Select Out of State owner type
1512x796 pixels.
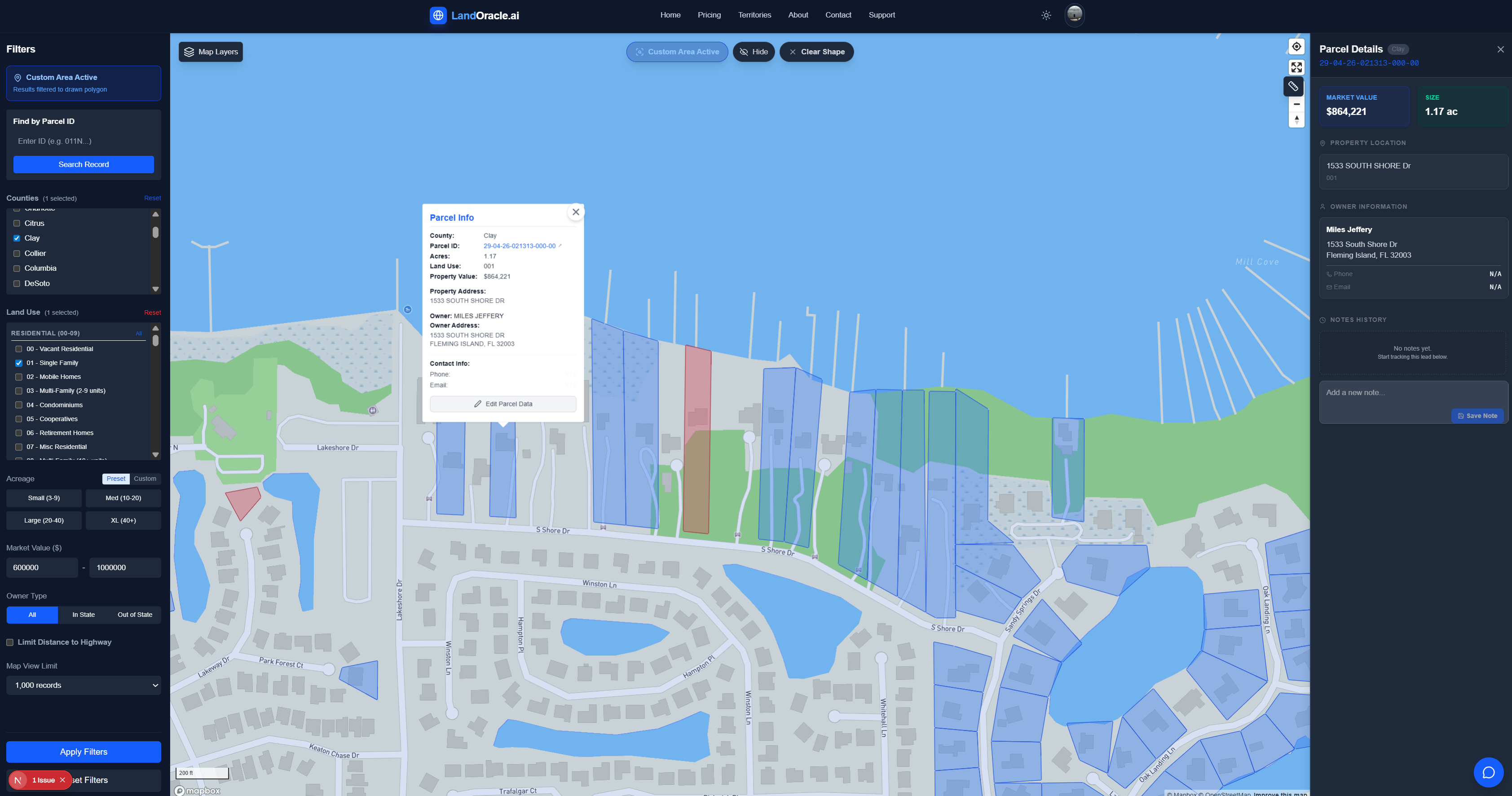point(134,615)
